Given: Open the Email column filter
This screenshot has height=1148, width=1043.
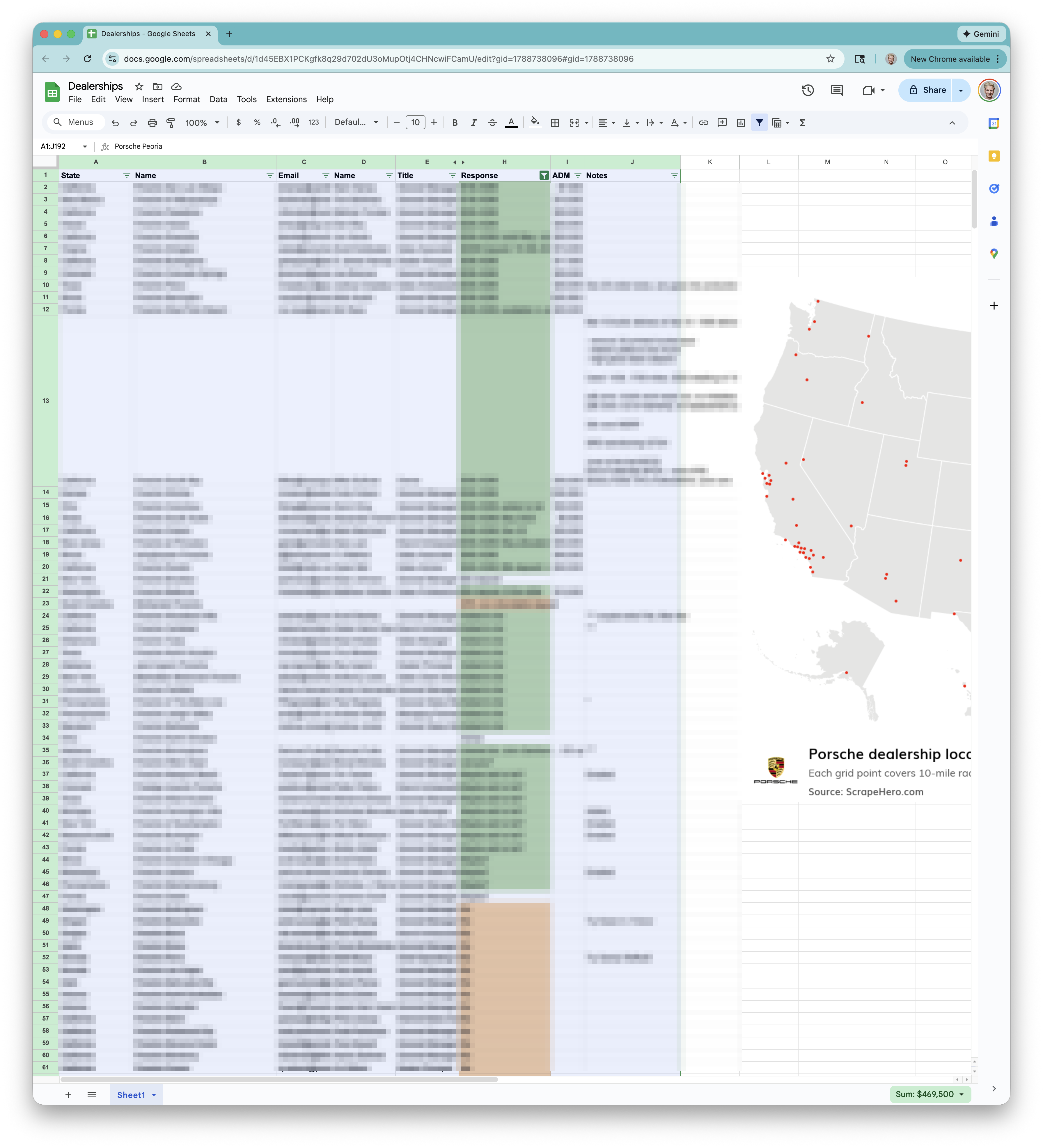Looking at the screenshot, I should pyautogui.click(x=326, y=176).
